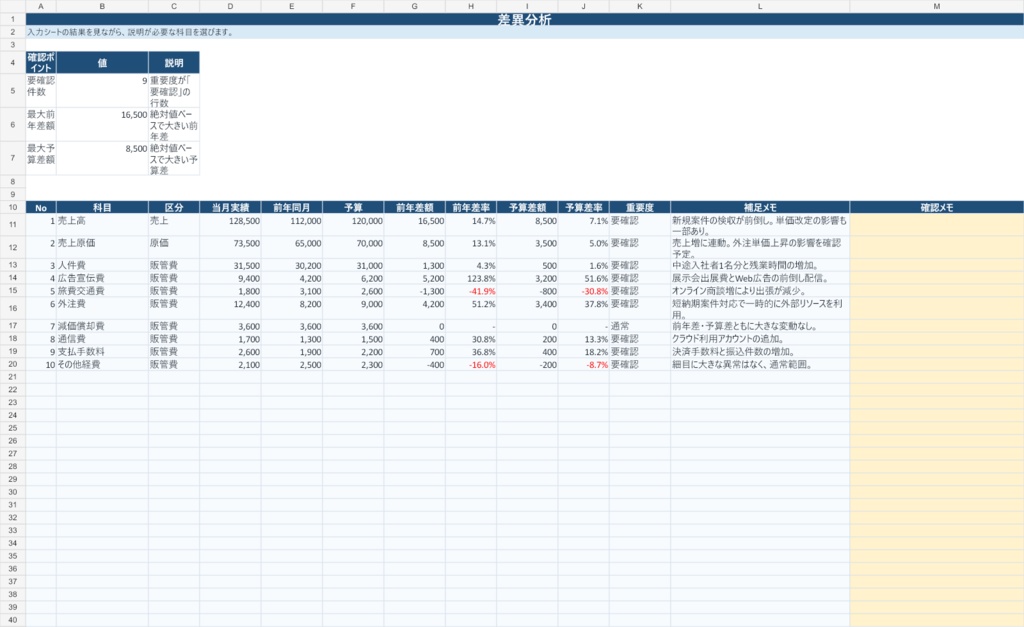Click the その他経費 cell
Screen dimensions: 1024x627
tap(102, 364)
